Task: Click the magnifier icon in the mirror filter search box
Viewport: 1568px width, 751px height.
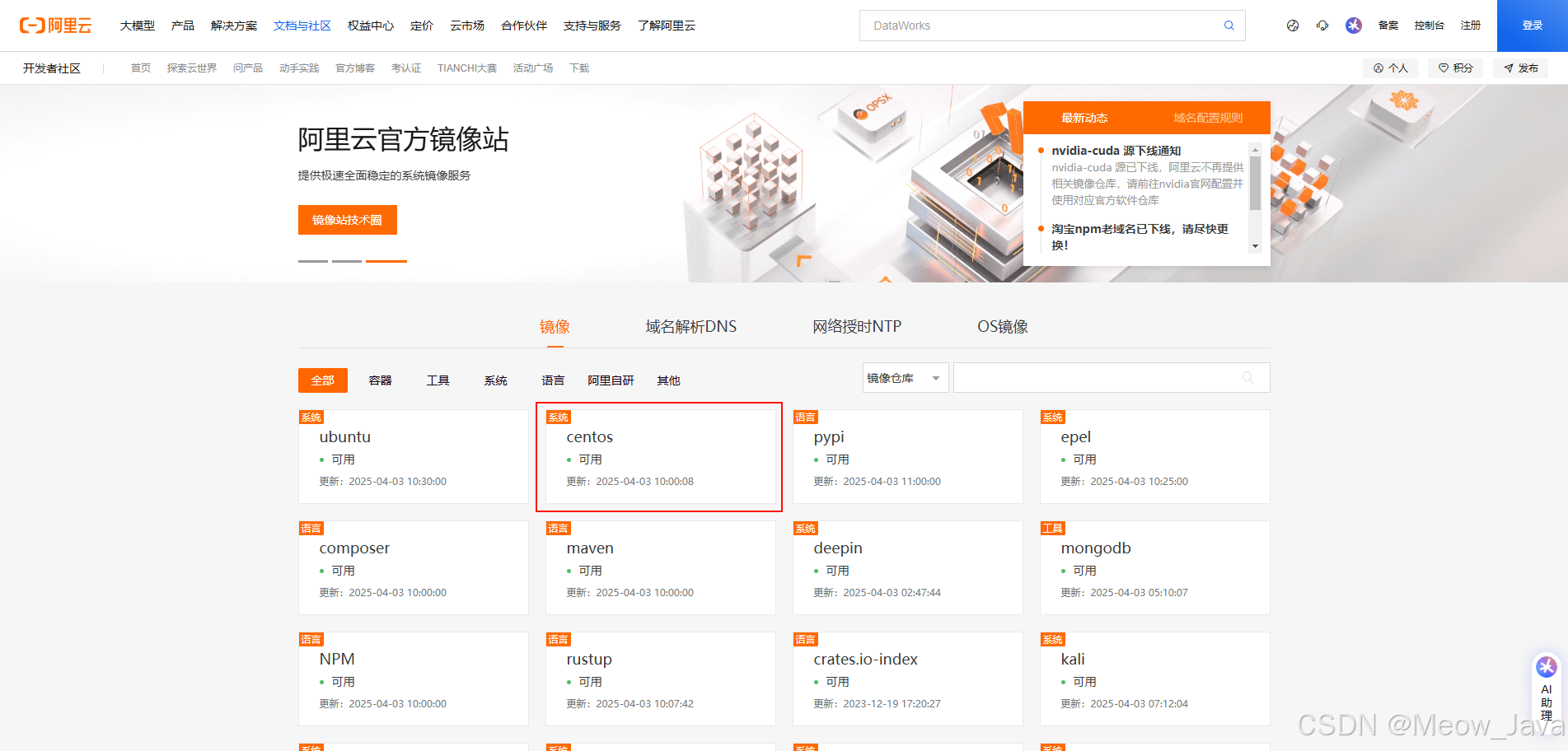Action: tap(1248, 378)
